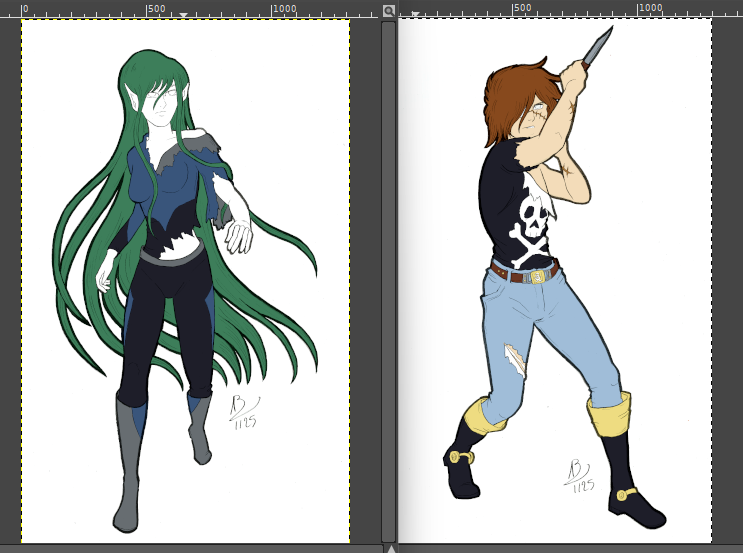Click the pointer marker on left ruler
Viewport: 743px width, 553px height.
pyautogui.click(x=183, y=14)
